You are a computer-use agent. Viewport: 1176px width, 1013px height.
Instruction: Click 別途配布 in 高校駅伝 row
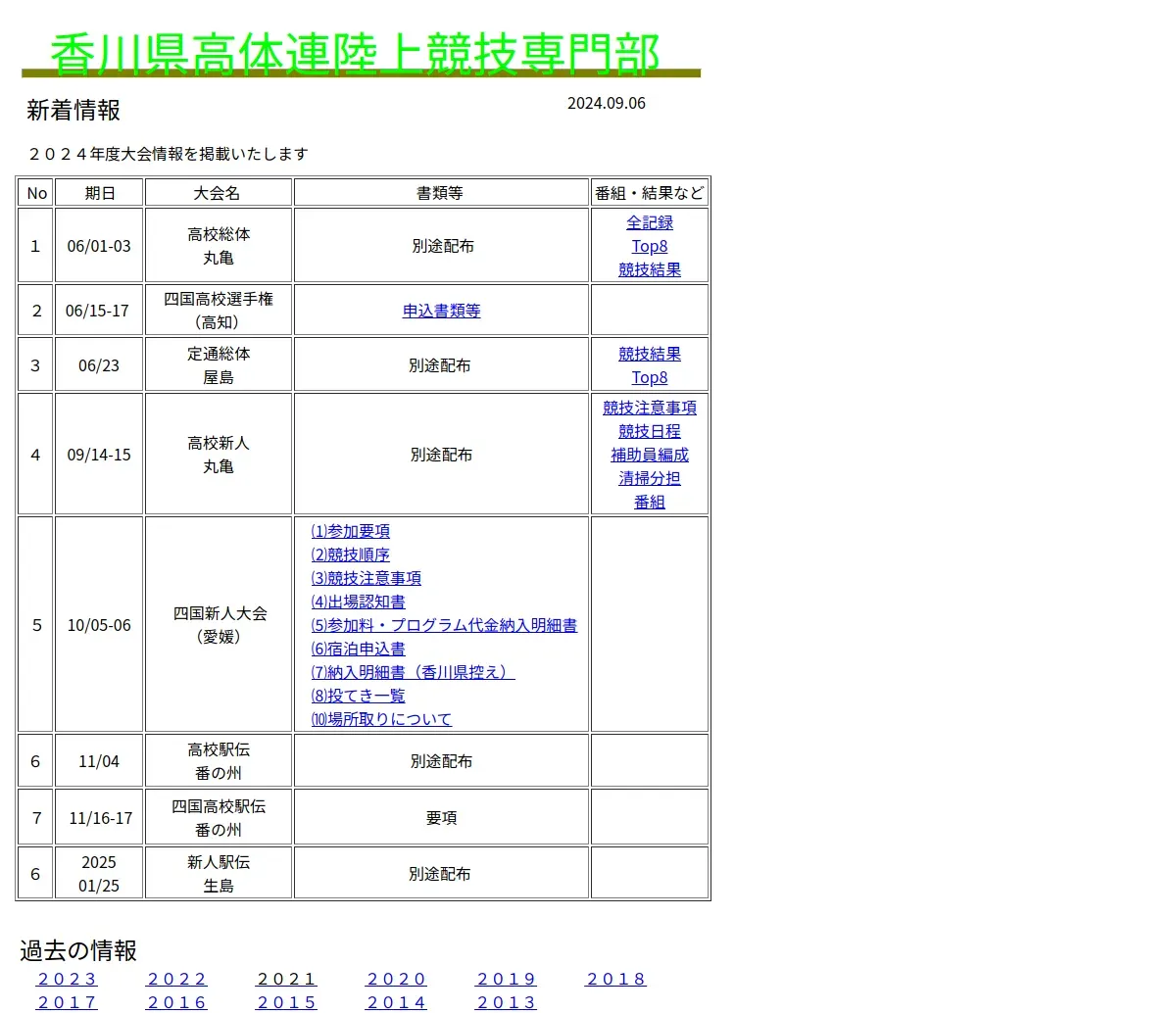coord(441,761)
